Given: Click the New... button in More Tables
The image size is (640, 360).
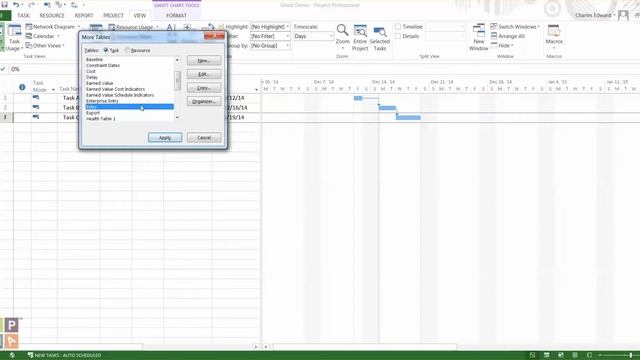Looking at the screenshot, I should [x=204, y=60].
